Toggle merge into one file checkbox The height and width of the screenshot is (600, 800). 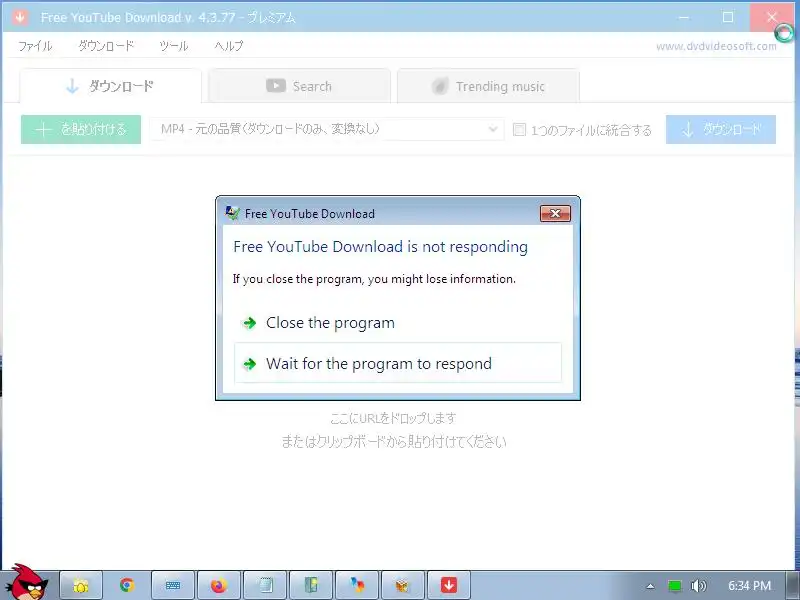[x=519, y=130]
